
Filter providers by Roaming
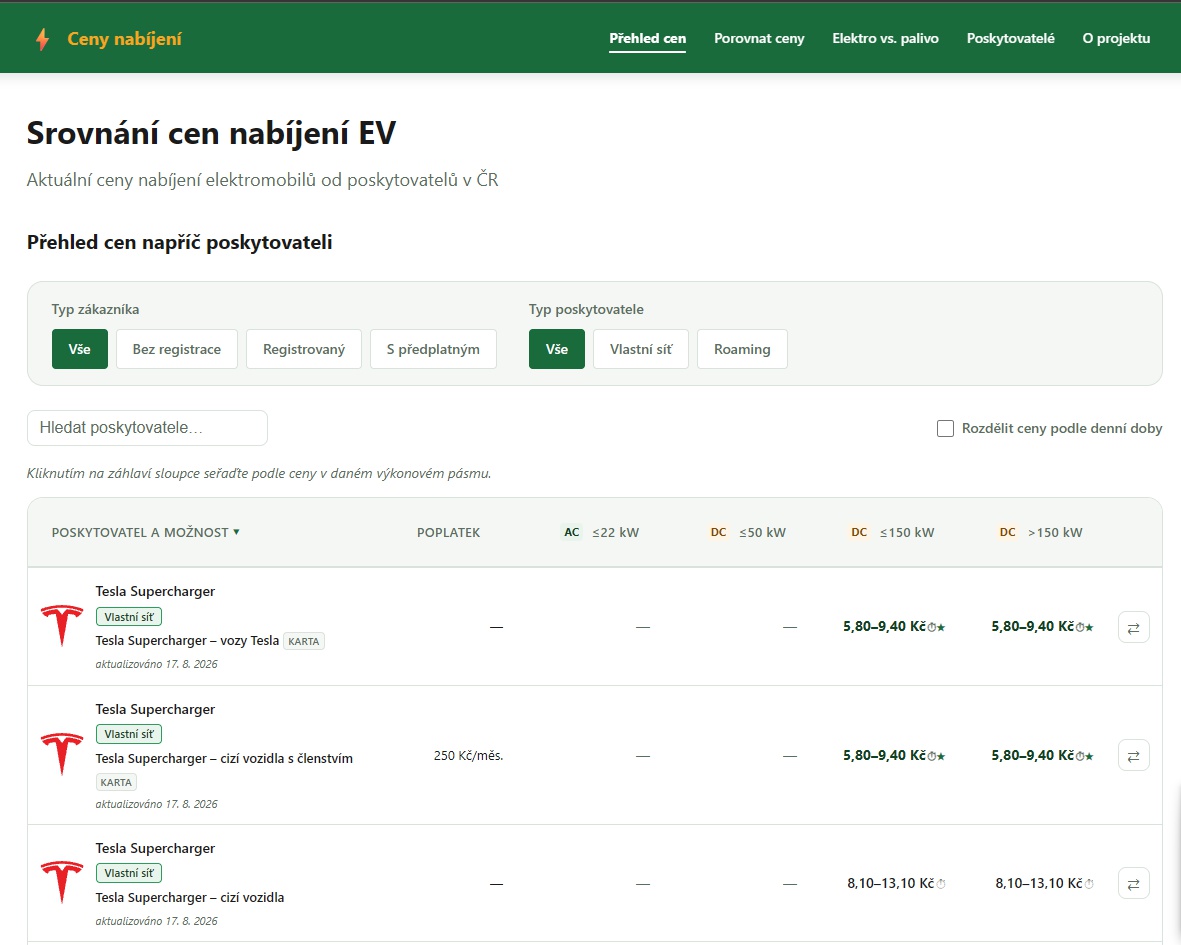click(x=742, y=349)
